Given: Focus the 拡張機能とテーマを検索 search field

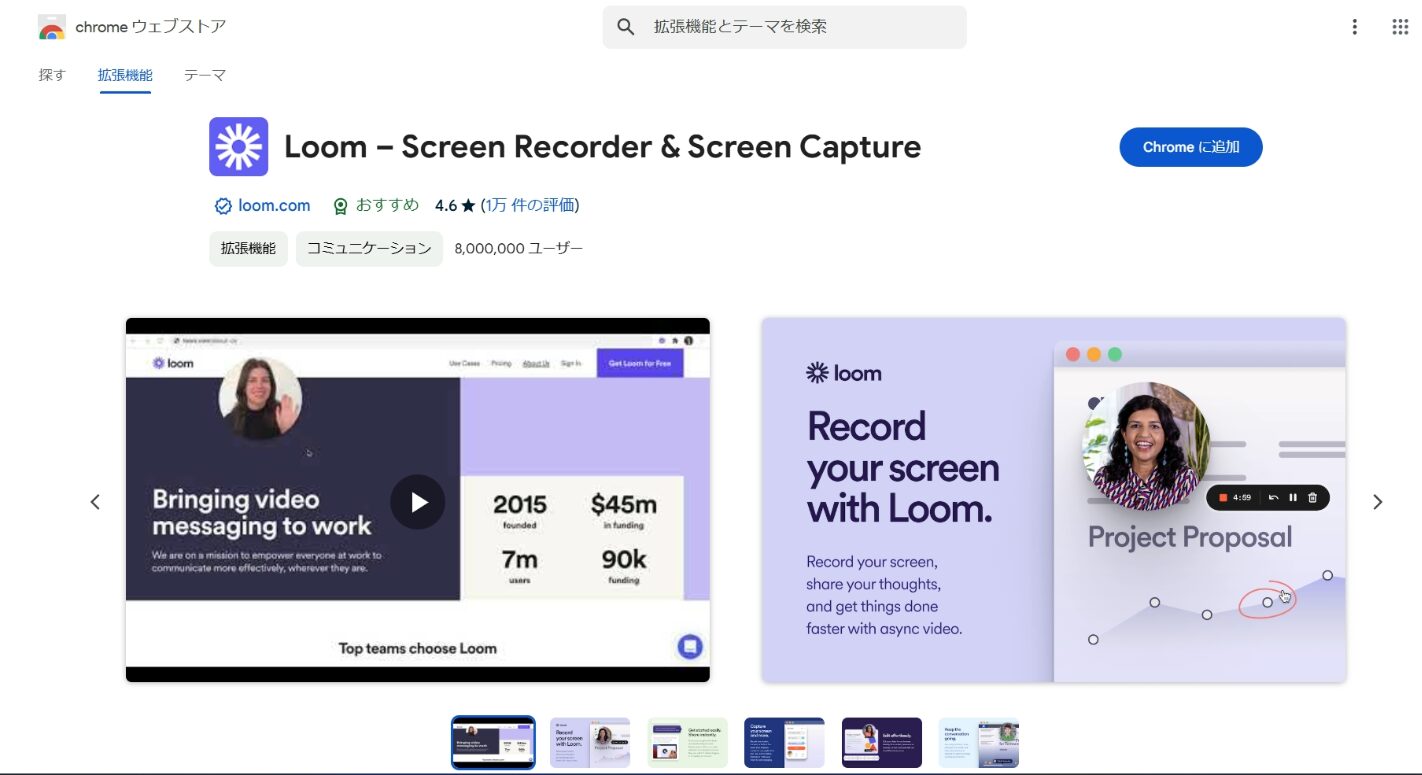Looking at the screenshot, I should 785,27.
